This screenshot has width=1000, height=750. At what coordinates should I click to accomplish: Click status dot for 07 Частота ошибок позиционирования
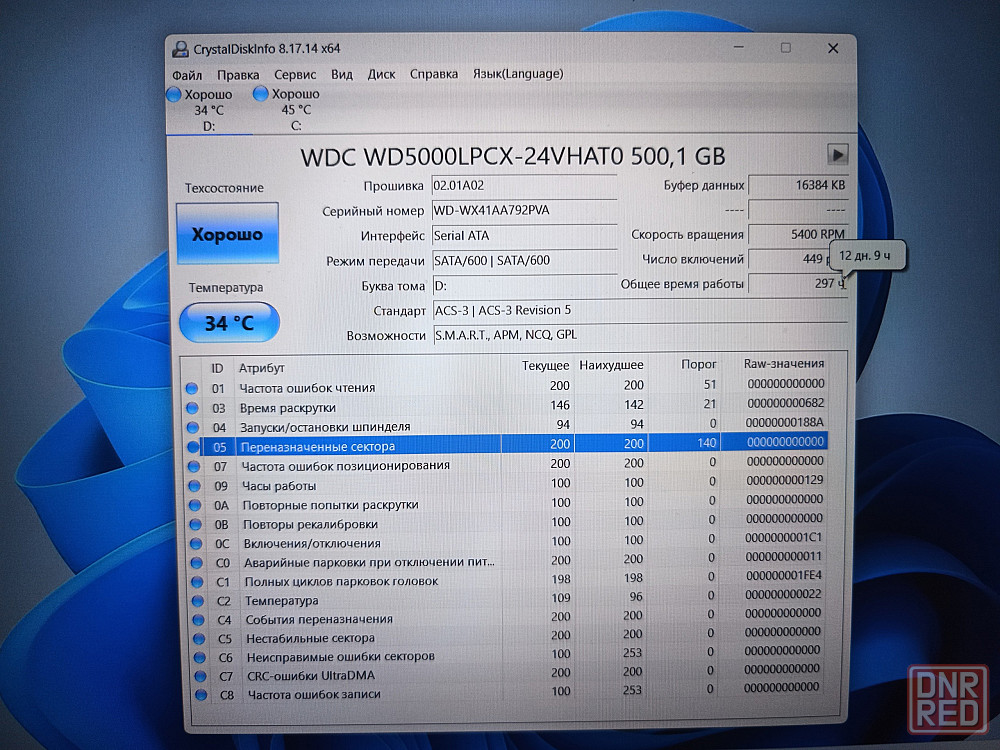click(x=194, y=466)
